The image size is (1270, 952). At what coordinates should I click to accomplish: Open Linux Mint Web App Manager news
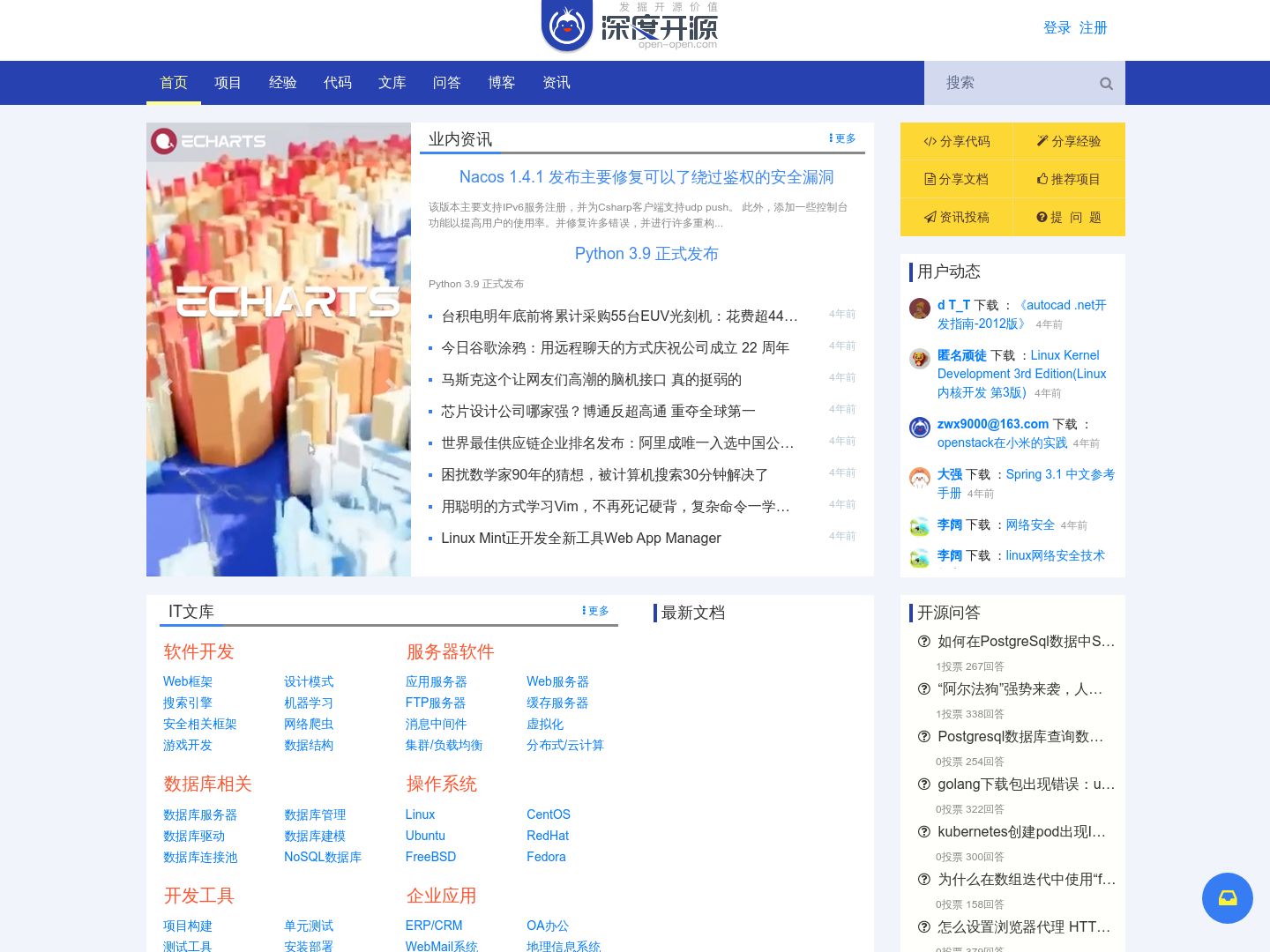[x=581, y=539]
